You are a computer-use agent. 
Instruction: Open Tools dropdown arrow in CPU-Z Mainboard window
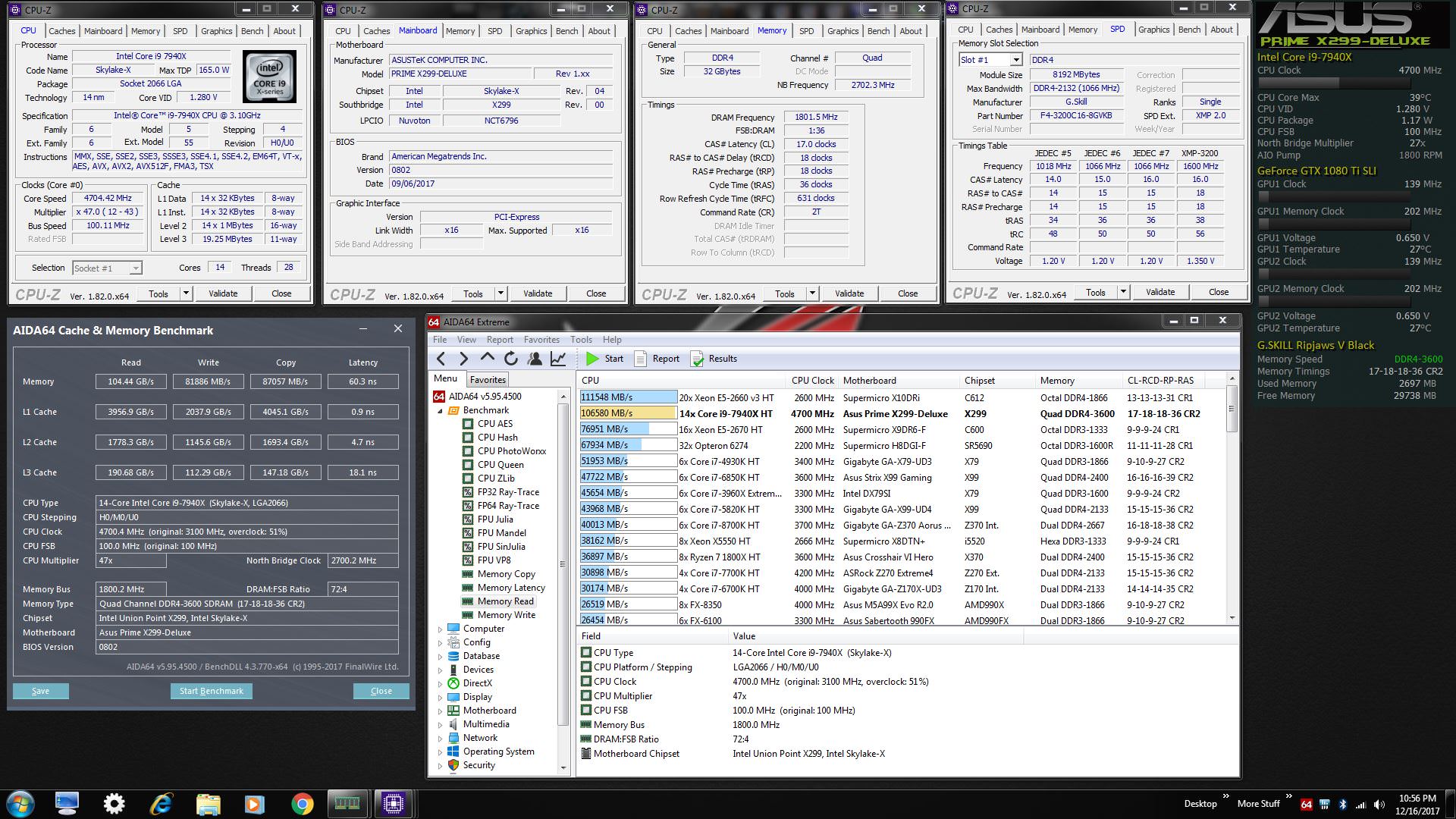pyautogui.click(x=500, y=293)
